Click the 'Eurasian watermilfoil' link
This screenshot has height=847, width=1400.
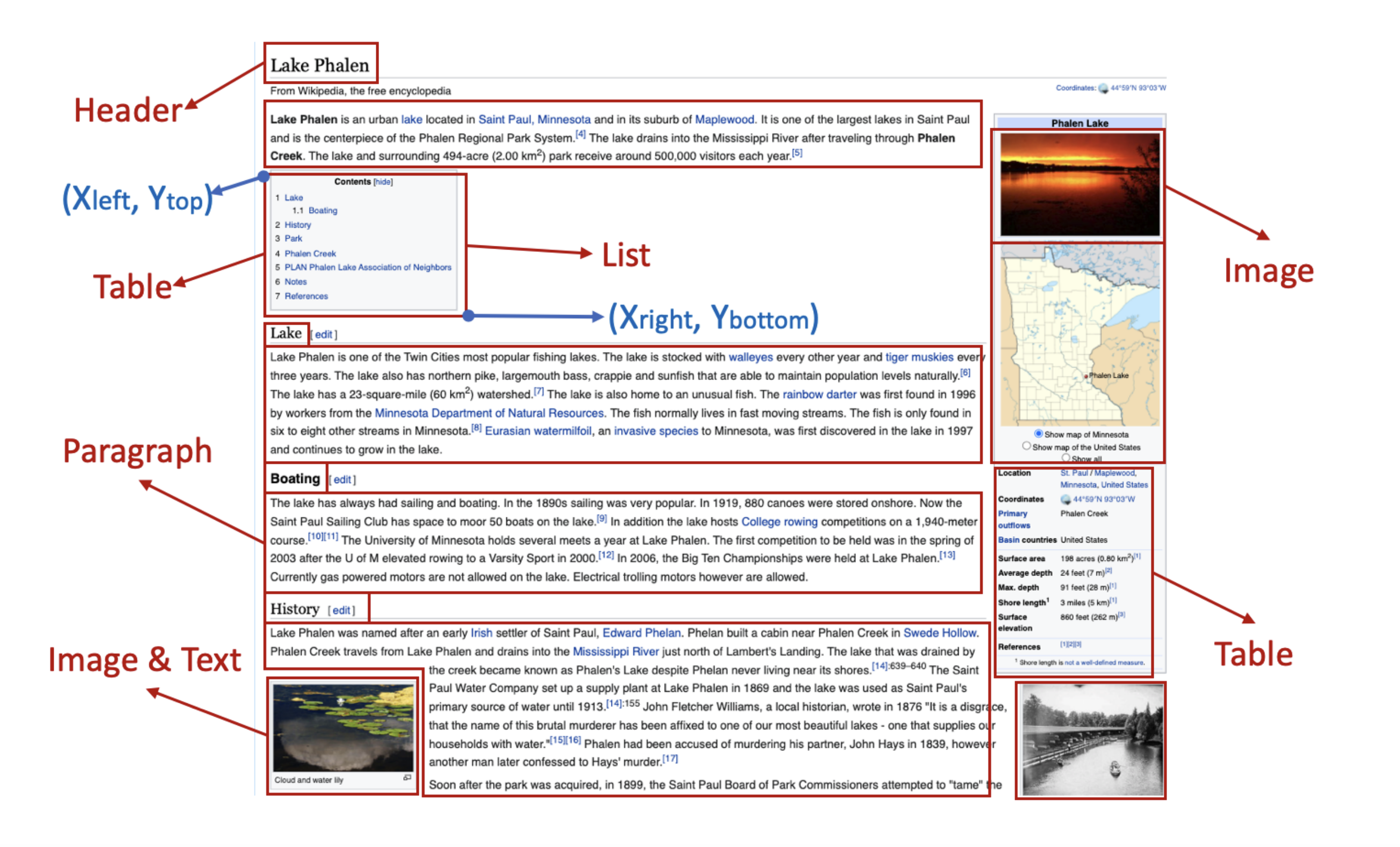pos(537,431)
